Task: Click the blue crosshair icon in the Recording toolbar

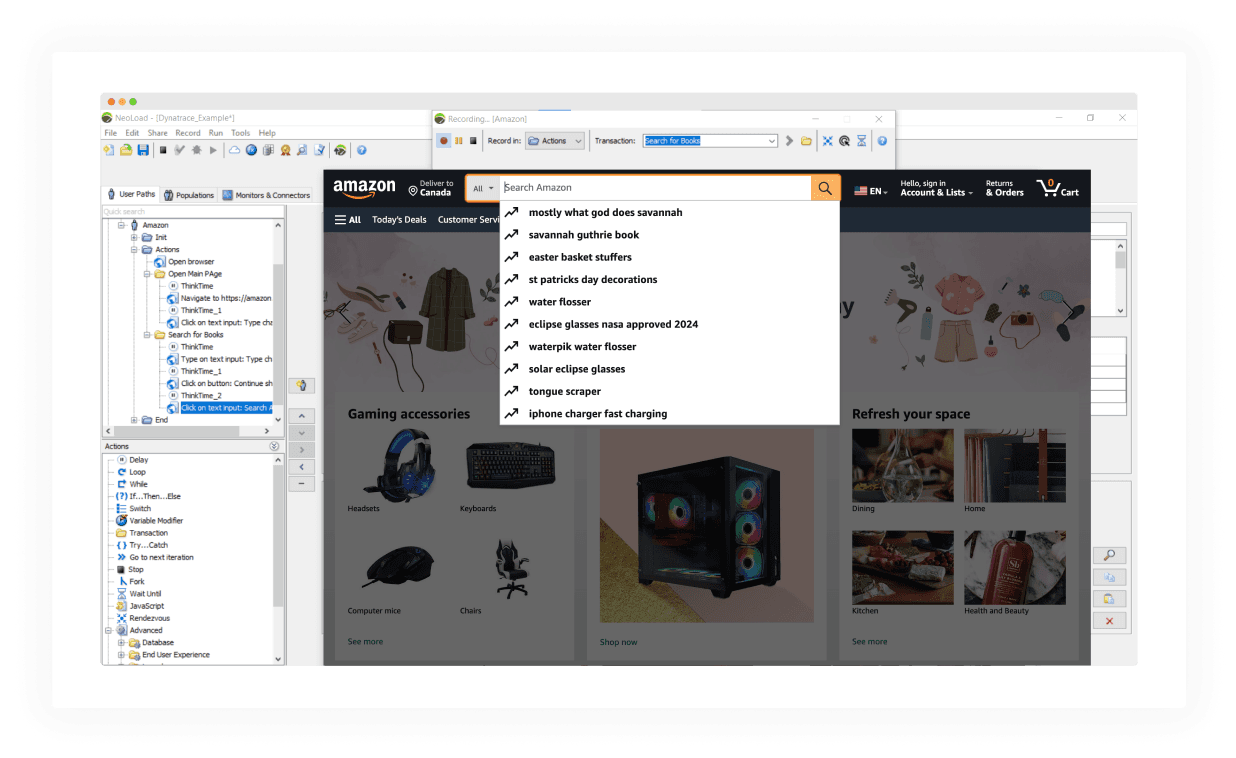Action: pyautogui.click(x=827, y=140)
